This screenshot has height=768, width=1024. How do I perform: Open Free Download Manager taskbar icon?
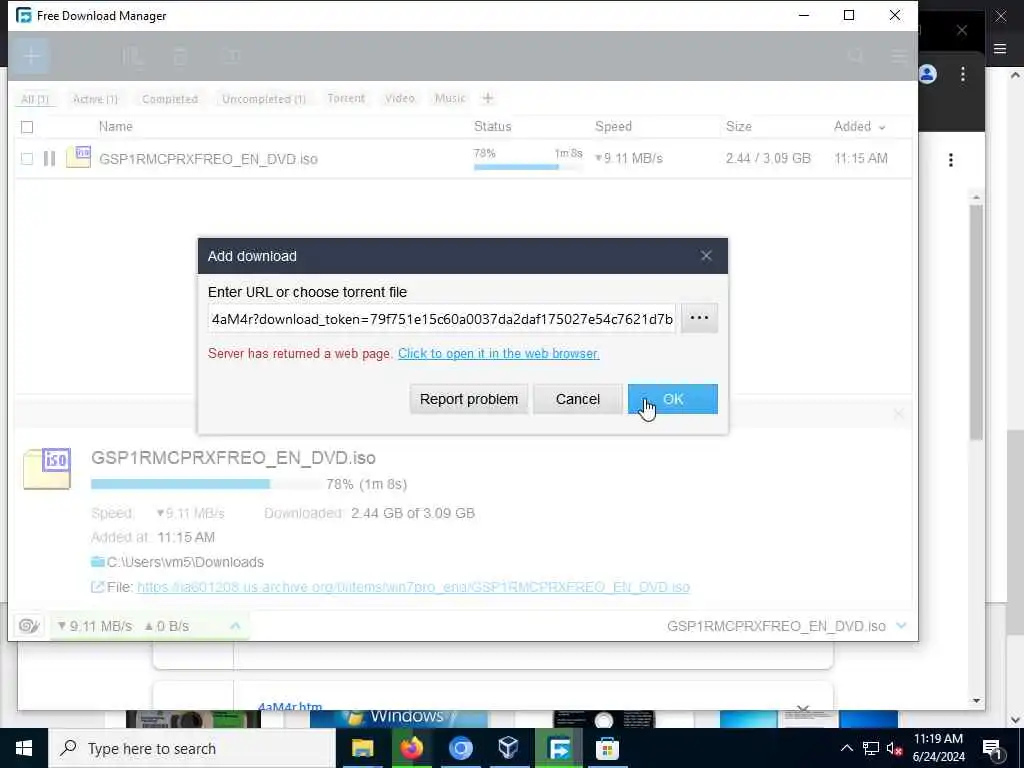(558, 748)
